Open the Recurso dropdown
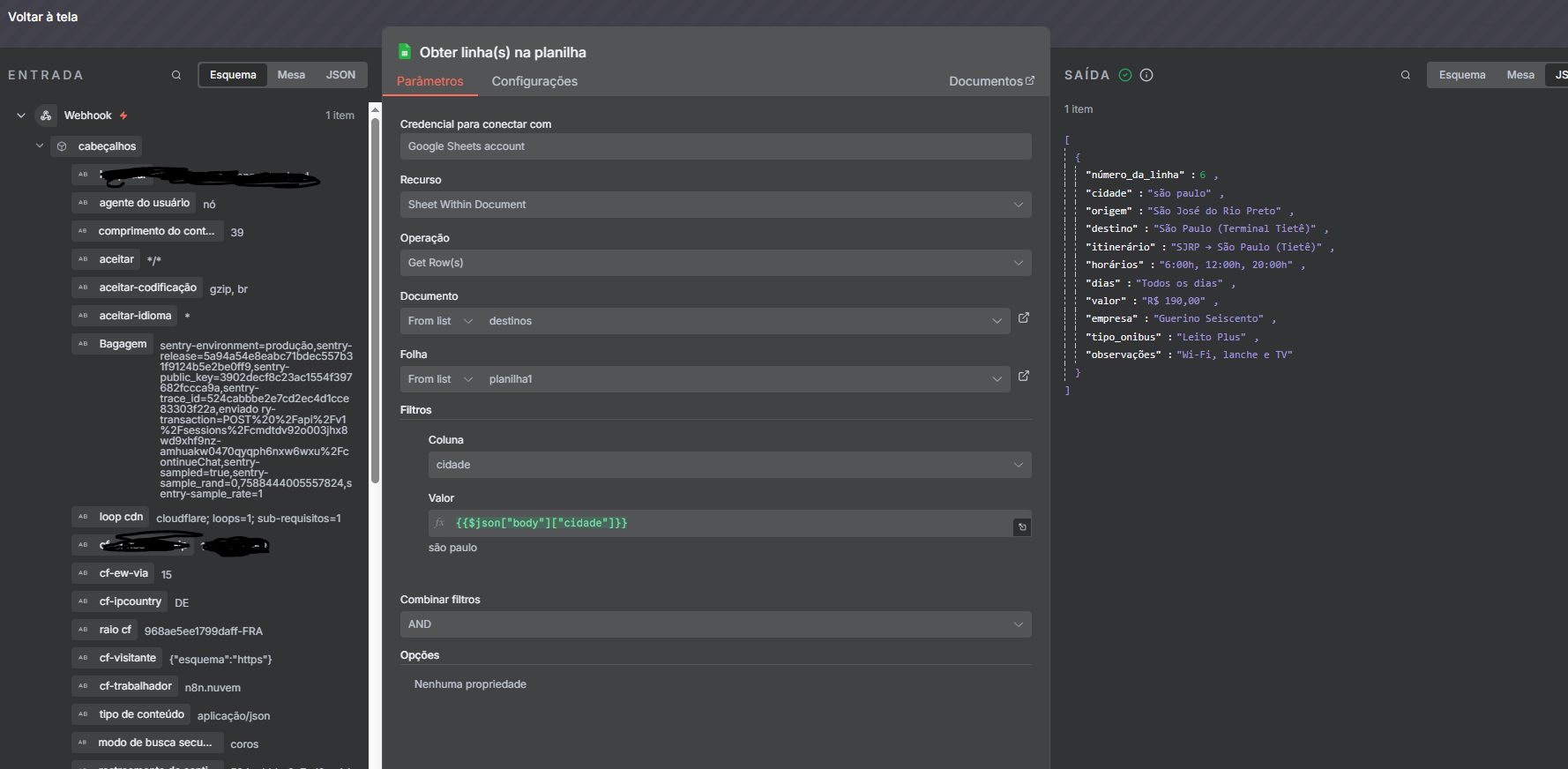 715,205
